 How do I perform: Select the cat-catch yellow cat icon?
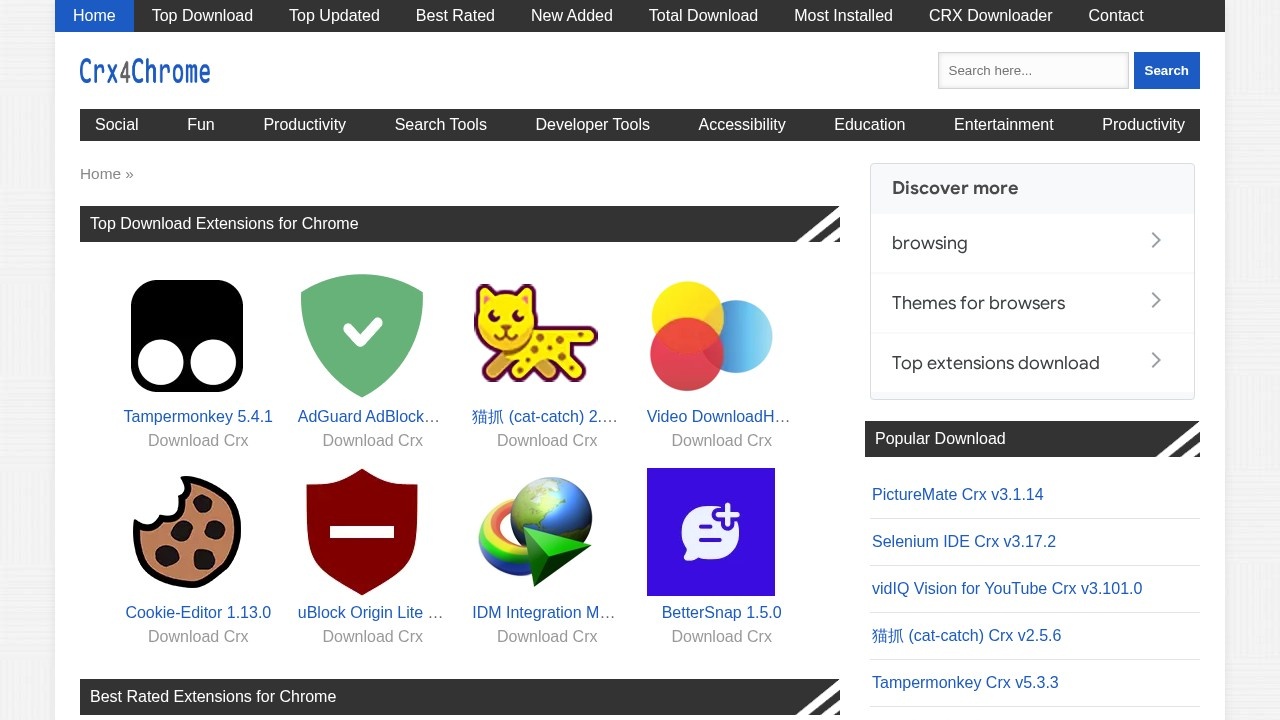(536, 334)
